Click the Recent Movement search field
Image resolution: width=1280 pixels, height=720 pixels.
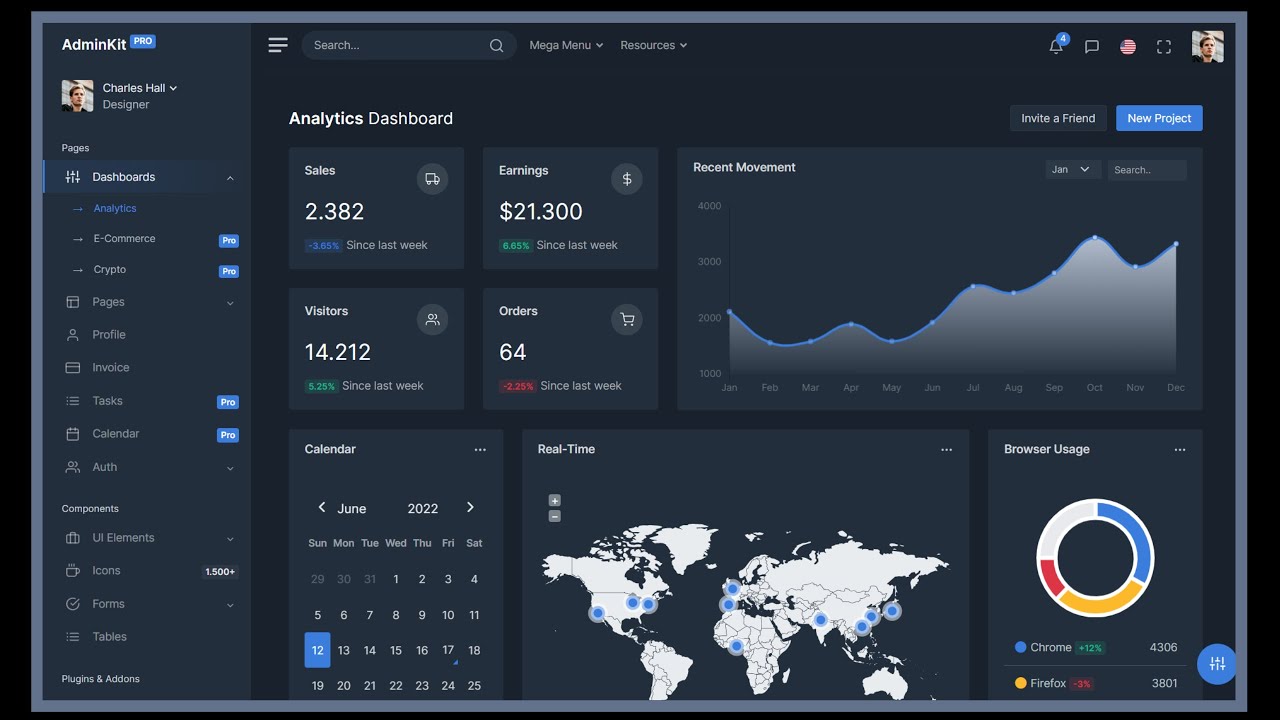1147,170
